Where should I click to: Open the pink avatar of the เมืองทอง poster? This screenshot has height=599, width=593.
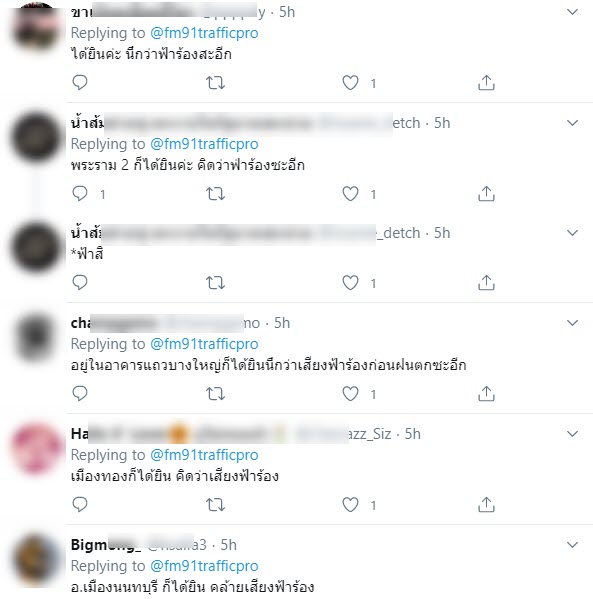[36, 448]
